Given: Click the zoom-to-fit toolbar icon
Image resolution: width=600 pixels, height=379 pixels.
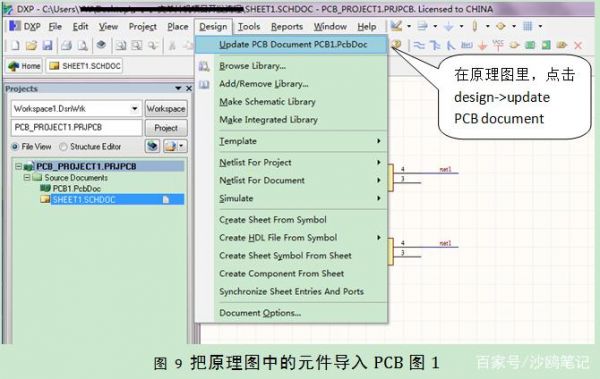Looking at the screenshot, I should point(121,46).
